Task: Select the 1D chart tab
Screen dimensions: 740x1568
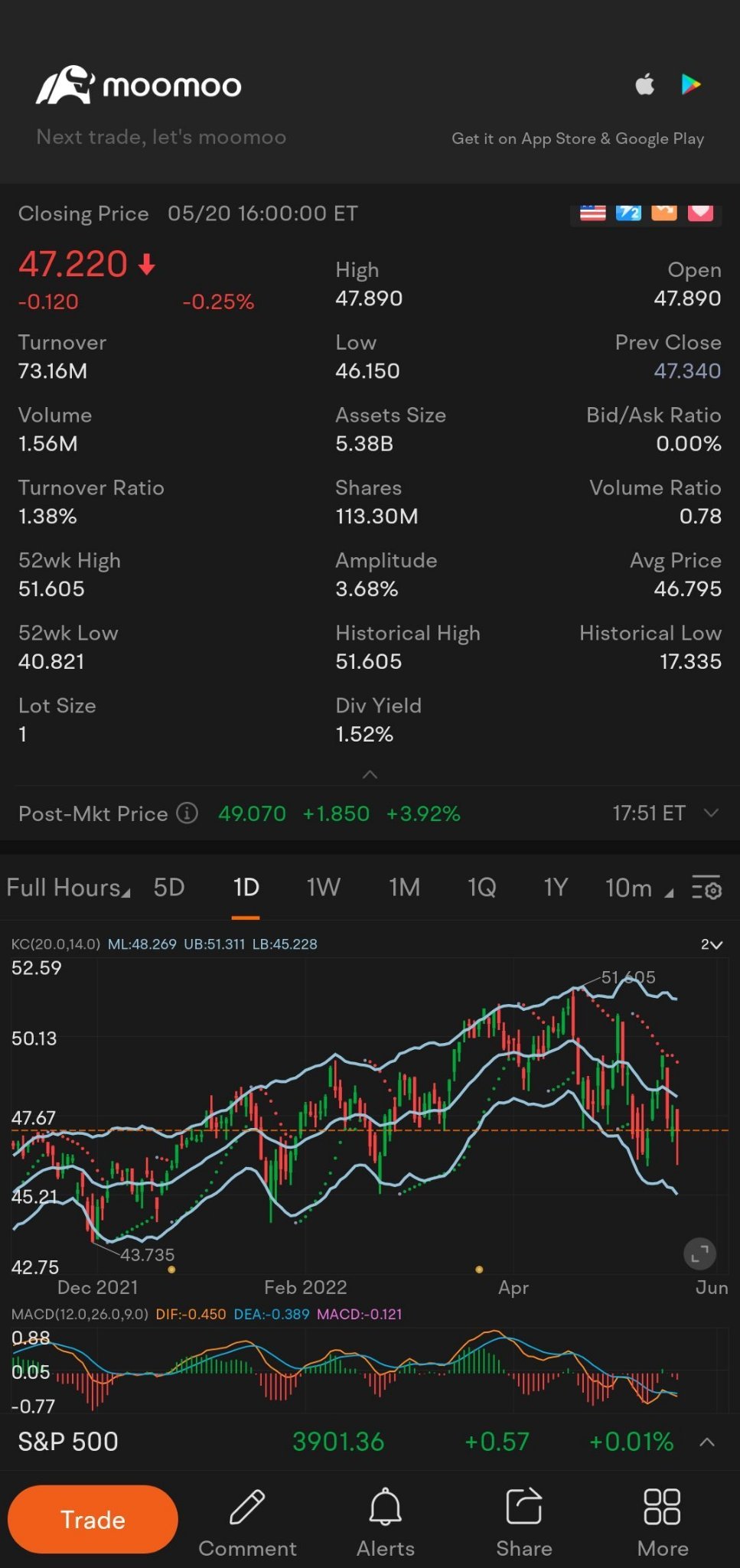Action: tap(246, 888)
